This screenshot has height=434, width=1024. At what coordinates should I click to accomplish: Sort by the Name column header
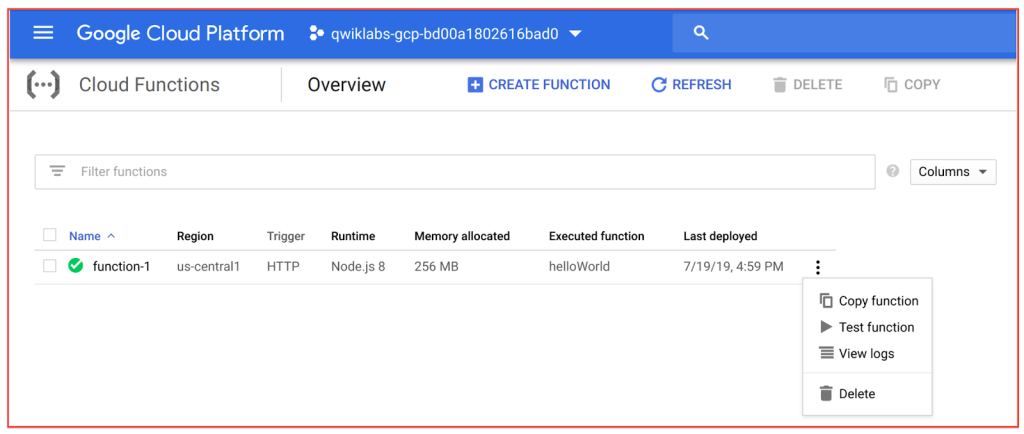coord(85,236)
